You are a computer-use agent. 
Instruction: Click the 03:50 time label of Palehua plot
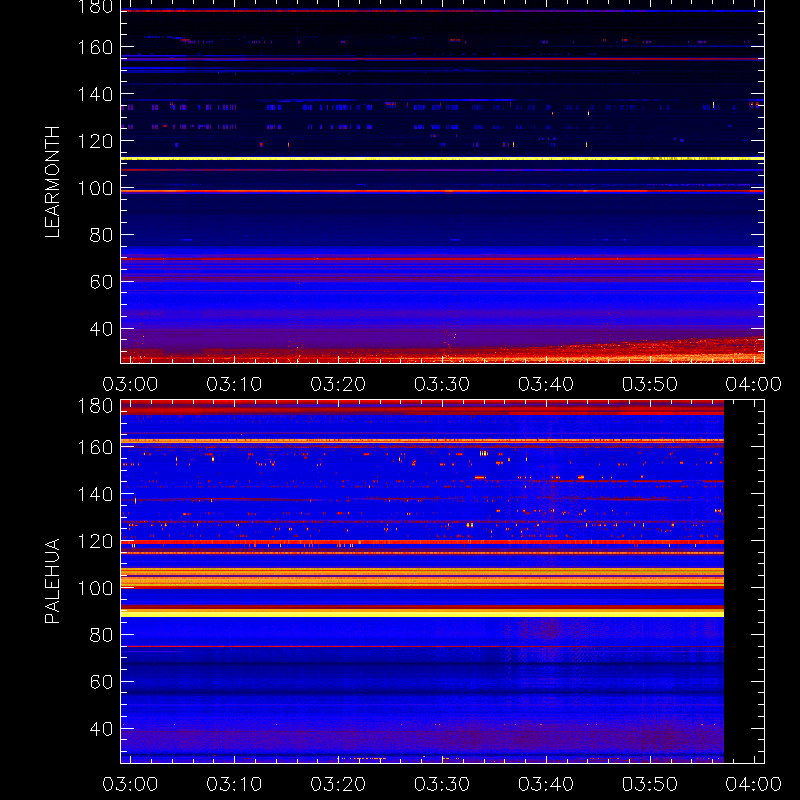(x=649, y=784)
